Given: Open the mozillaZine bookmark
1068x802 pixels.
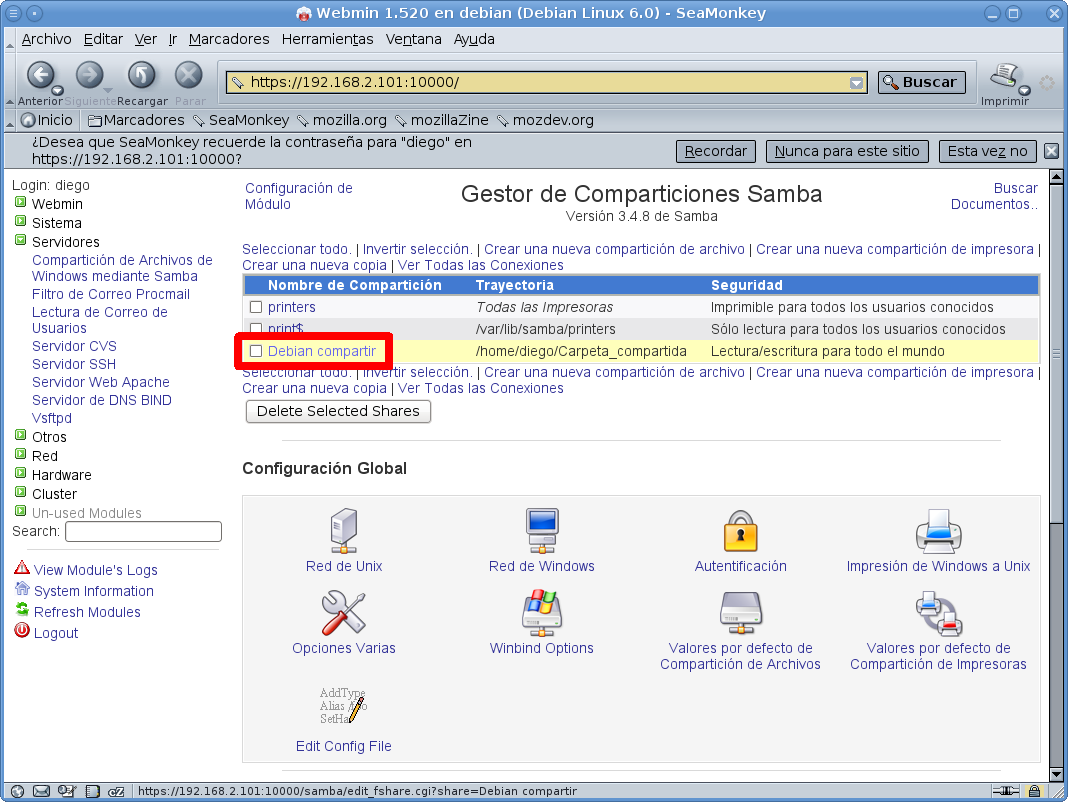Looking at the screenshot, I should click(x=443, y=121).
